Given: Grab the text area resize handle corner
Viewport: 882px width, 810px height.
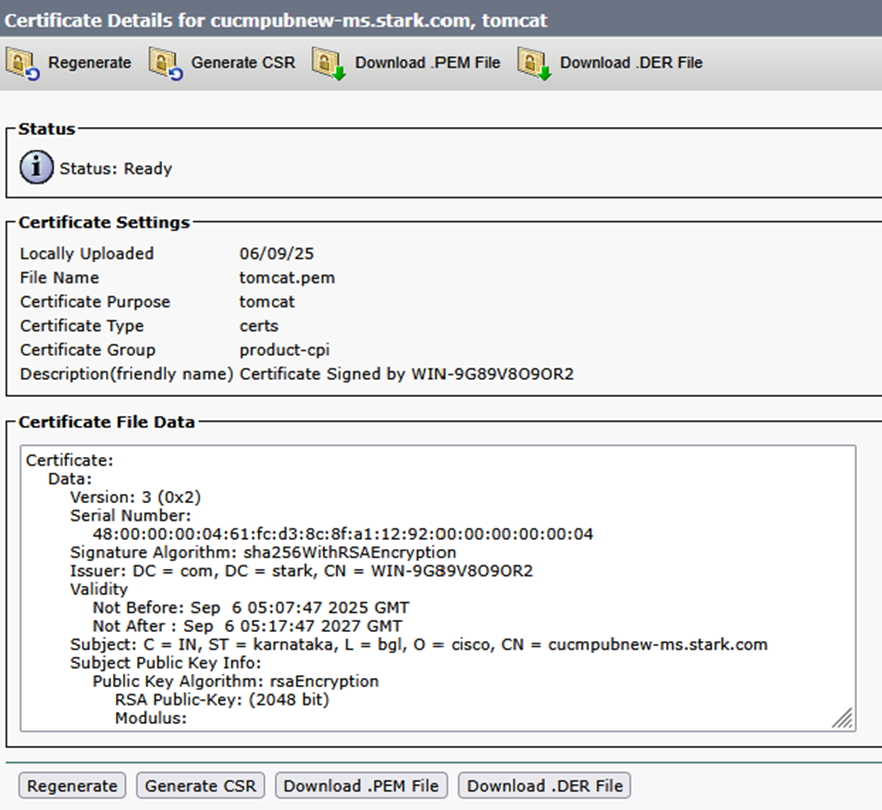Looking at the screenshot, I should pos(843,719).
